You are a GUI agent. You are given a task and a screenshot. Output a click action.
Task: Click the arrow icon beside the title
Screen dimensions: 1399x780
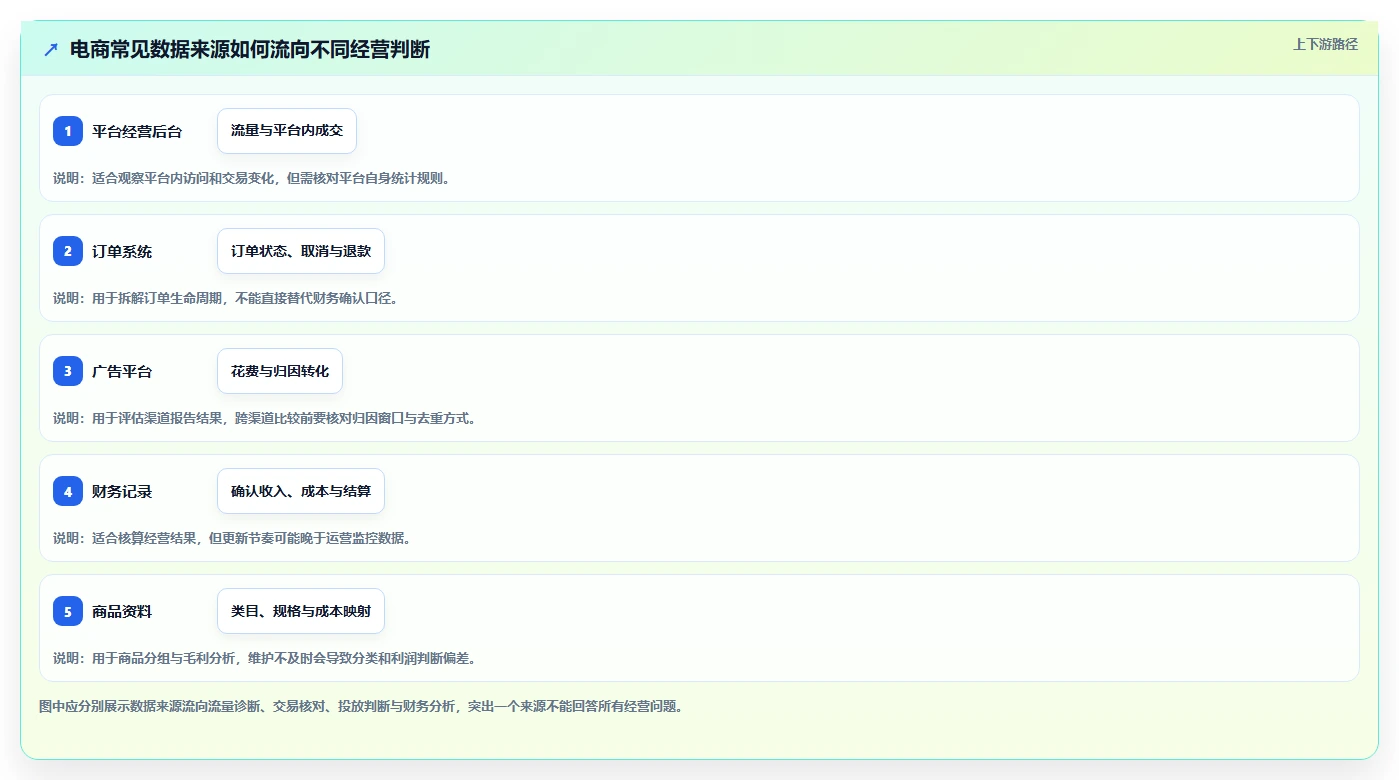click(51, 49)
